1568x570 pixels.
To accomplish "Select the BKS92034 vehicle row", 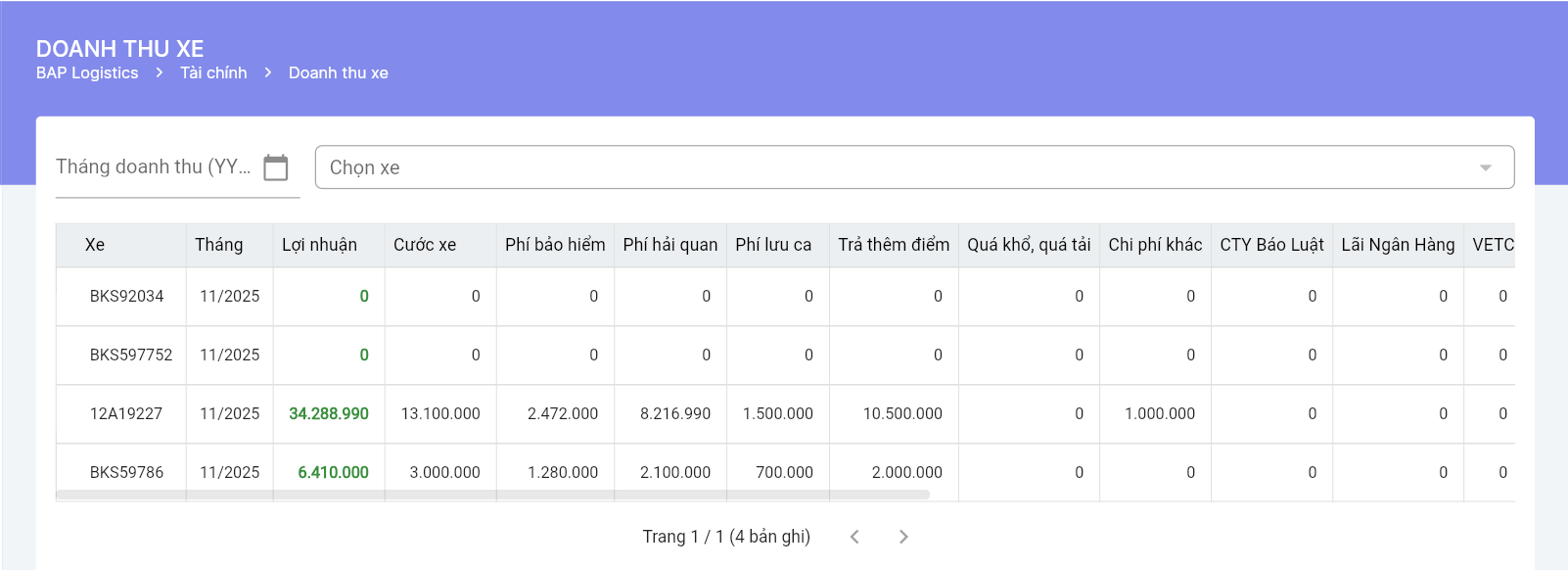I will (126, 297).
